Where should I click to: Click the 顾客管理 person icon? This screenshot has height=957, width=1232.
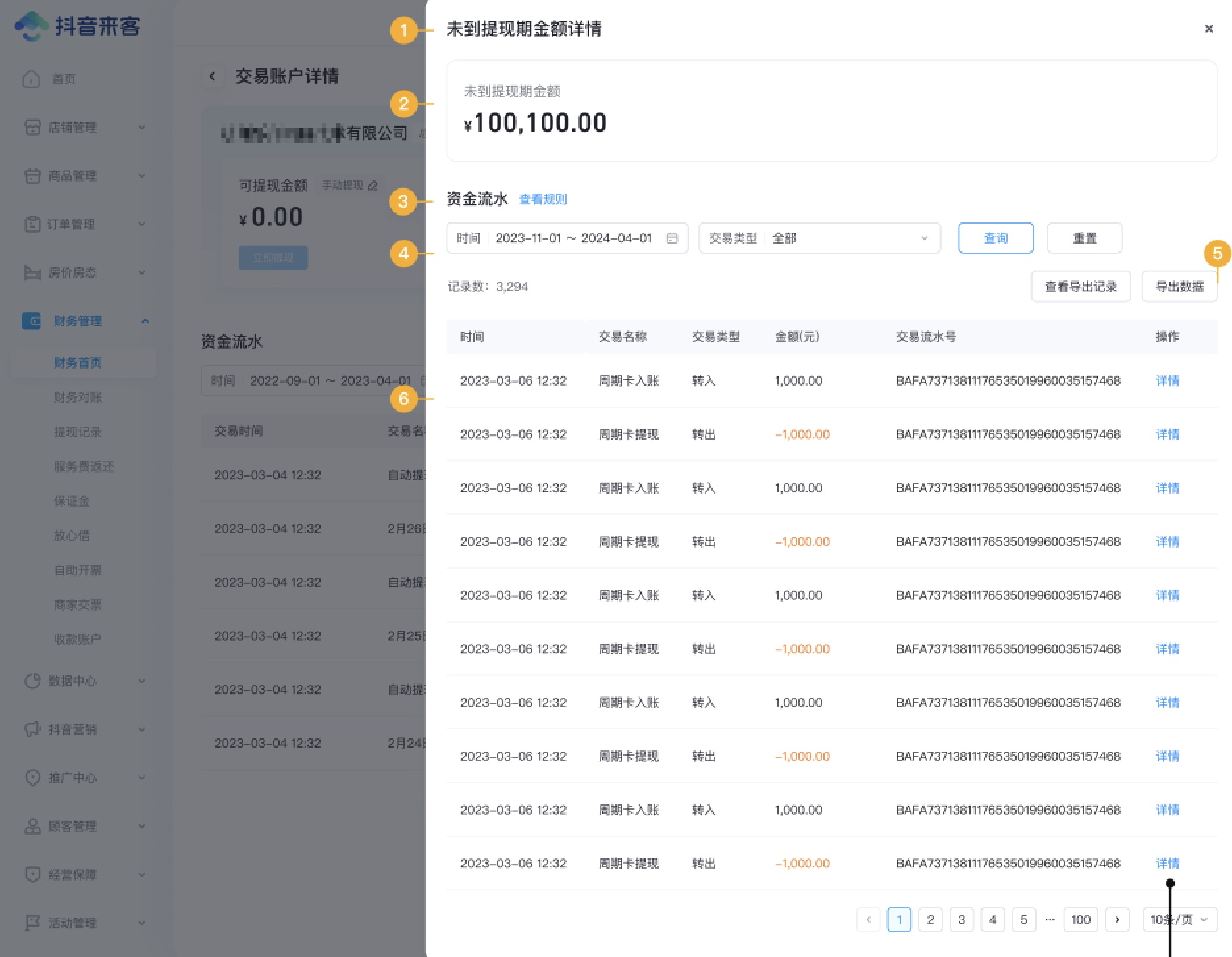pyautogui.click(x=32, y=826)
